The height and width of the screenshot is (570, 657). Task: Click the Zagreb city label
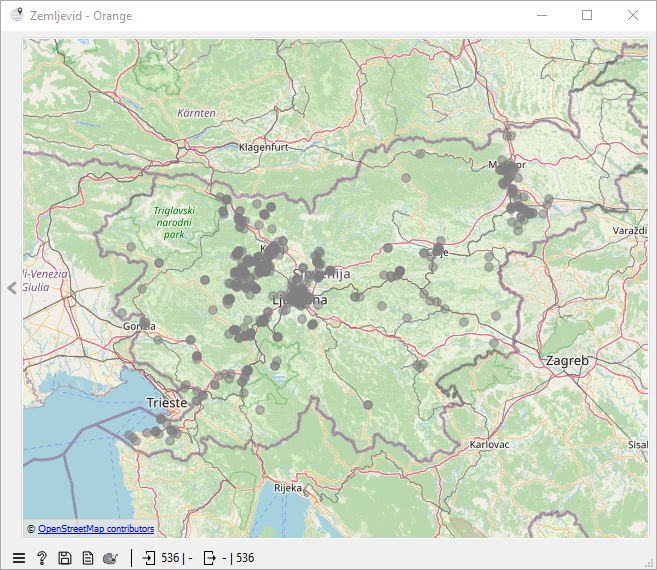567,360
